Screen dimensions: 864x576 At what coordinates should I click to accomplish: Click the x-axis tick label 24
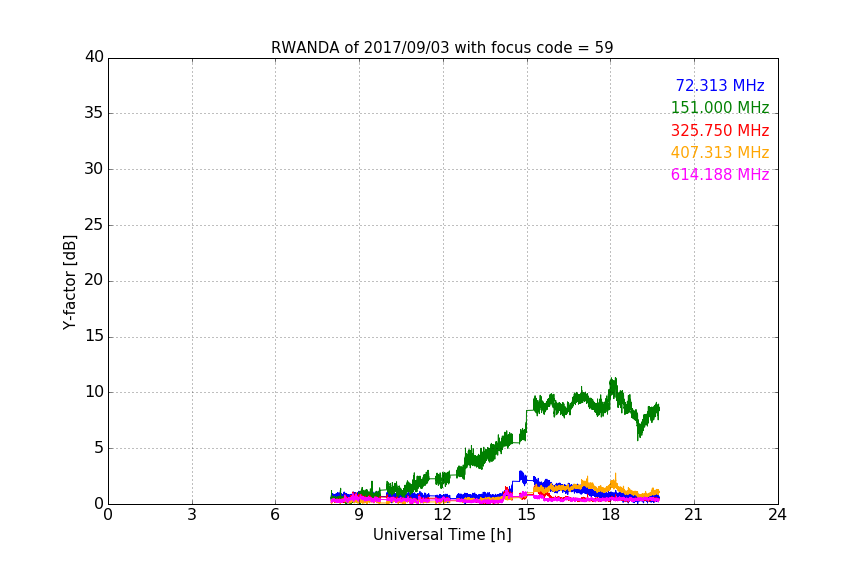tap(777, 515)
